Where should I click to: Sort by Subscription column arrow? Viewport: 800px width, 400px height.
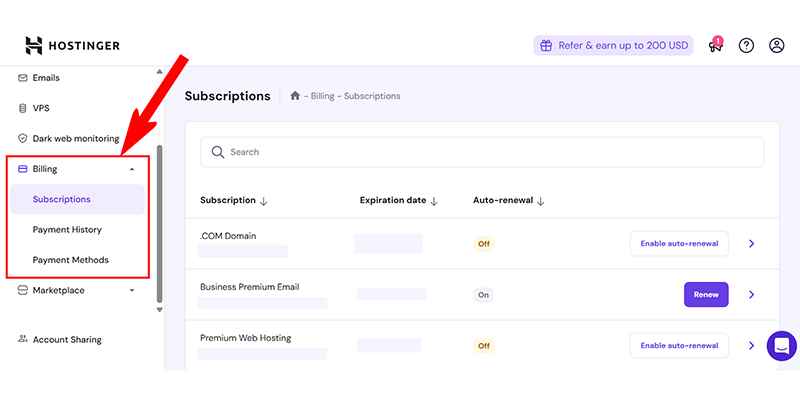(263, 201)
